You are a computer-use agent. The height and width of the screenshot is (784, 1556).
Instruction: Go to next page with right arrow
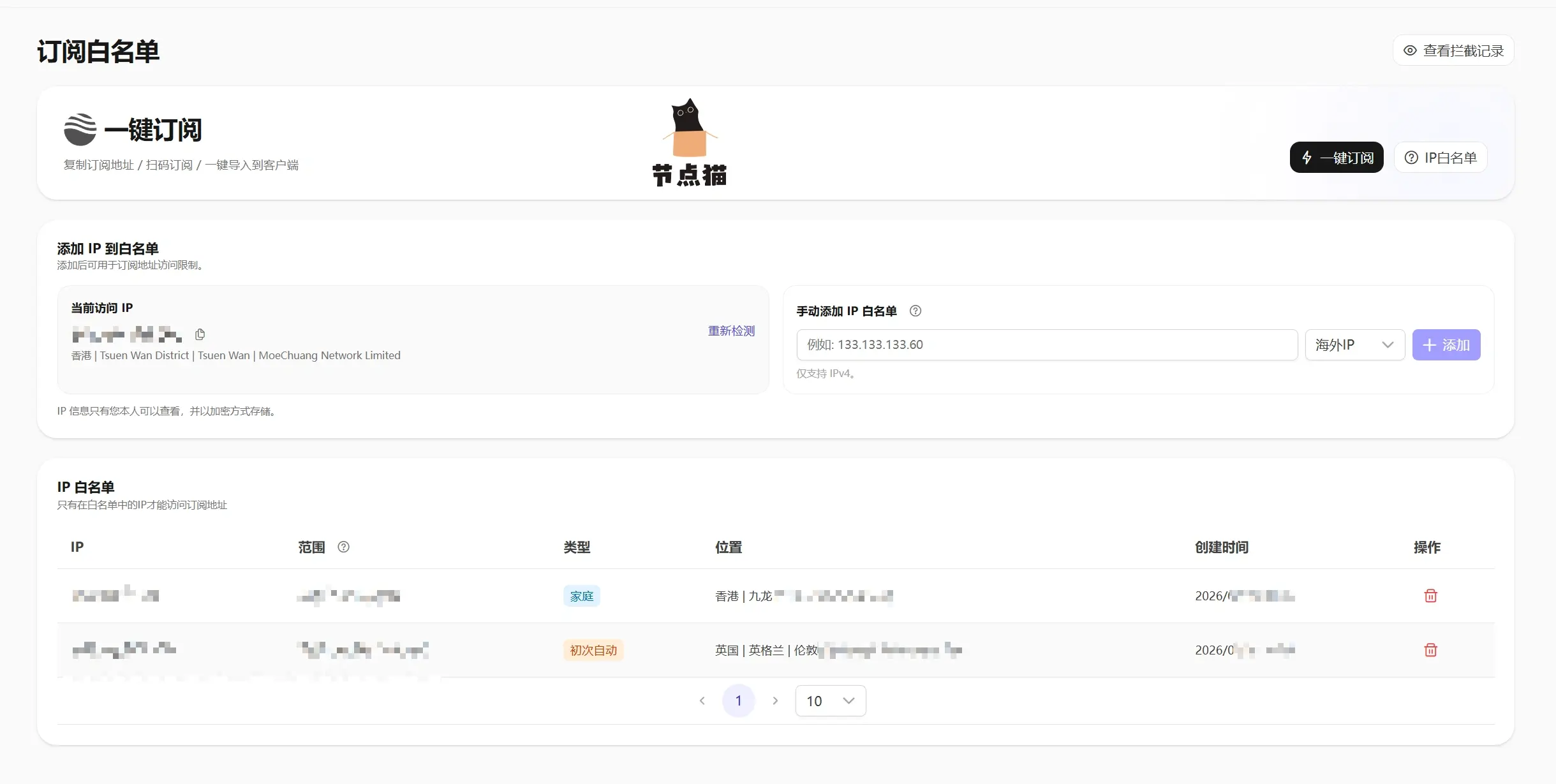click(x=775, y=700)
